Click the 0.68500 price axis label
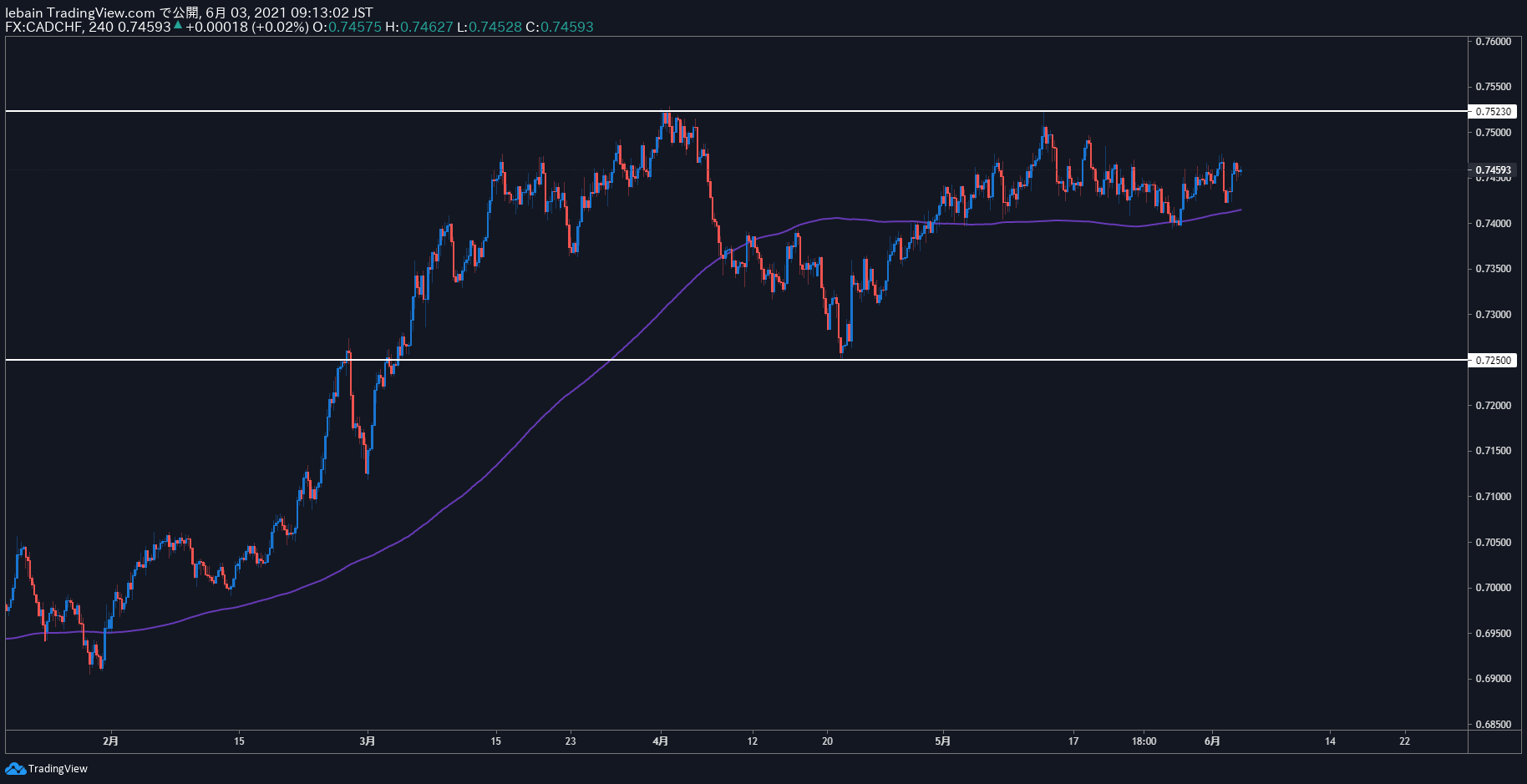The width and height of the screenshot is (1527, 784). click(1493, 725)
